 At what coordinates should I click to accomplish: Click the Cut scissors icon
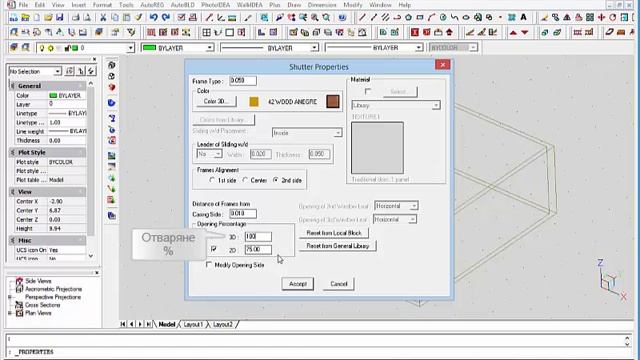tap(103, 18)
